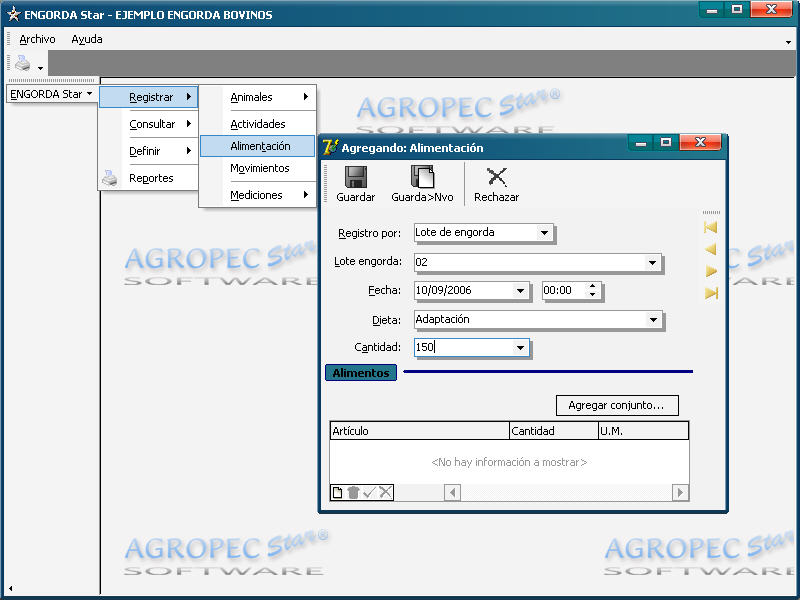Click the Cantidad column header in grid

point(554,431)
